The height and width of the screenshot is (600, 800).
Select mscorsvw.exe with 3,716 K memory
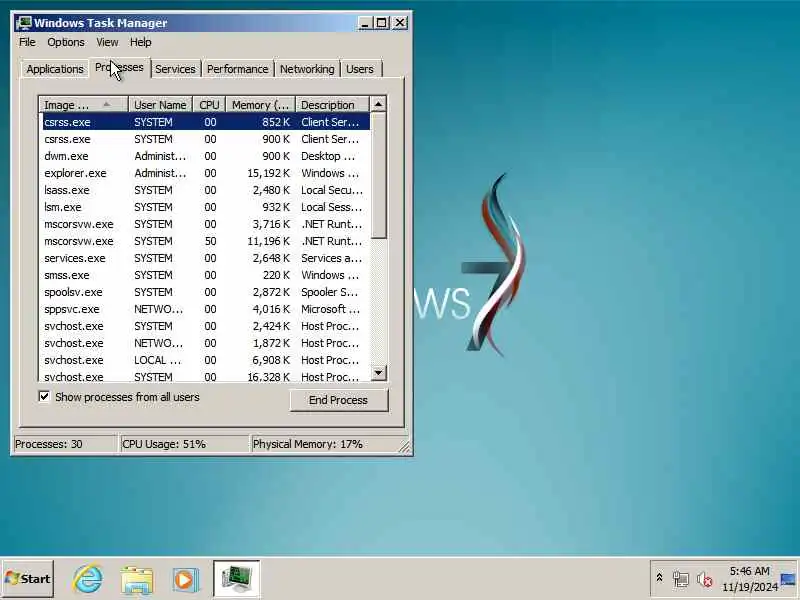click(206, 224)
